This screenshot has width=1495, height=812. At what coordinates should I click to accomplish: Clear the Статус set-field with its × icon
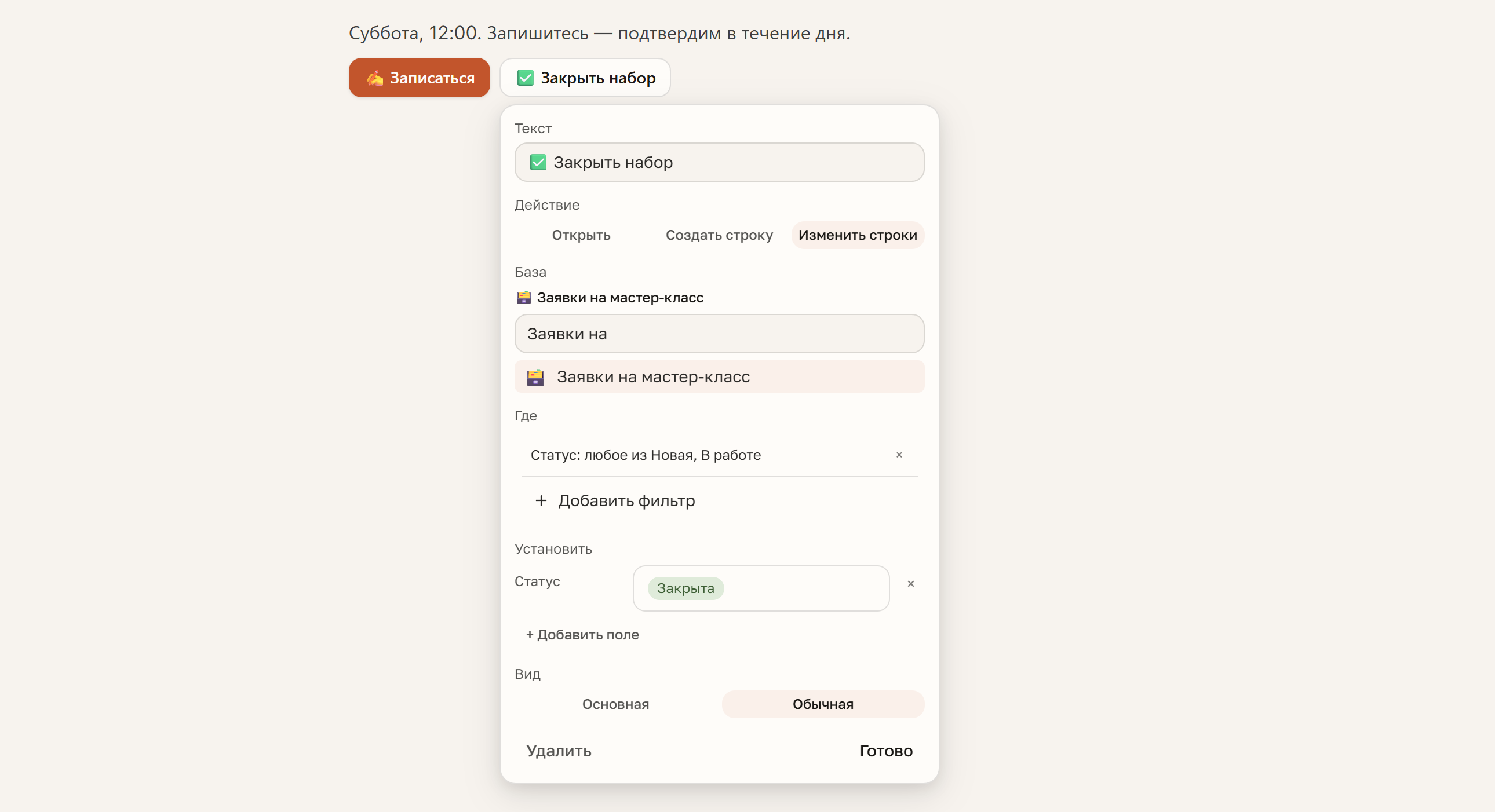[910, 583]
